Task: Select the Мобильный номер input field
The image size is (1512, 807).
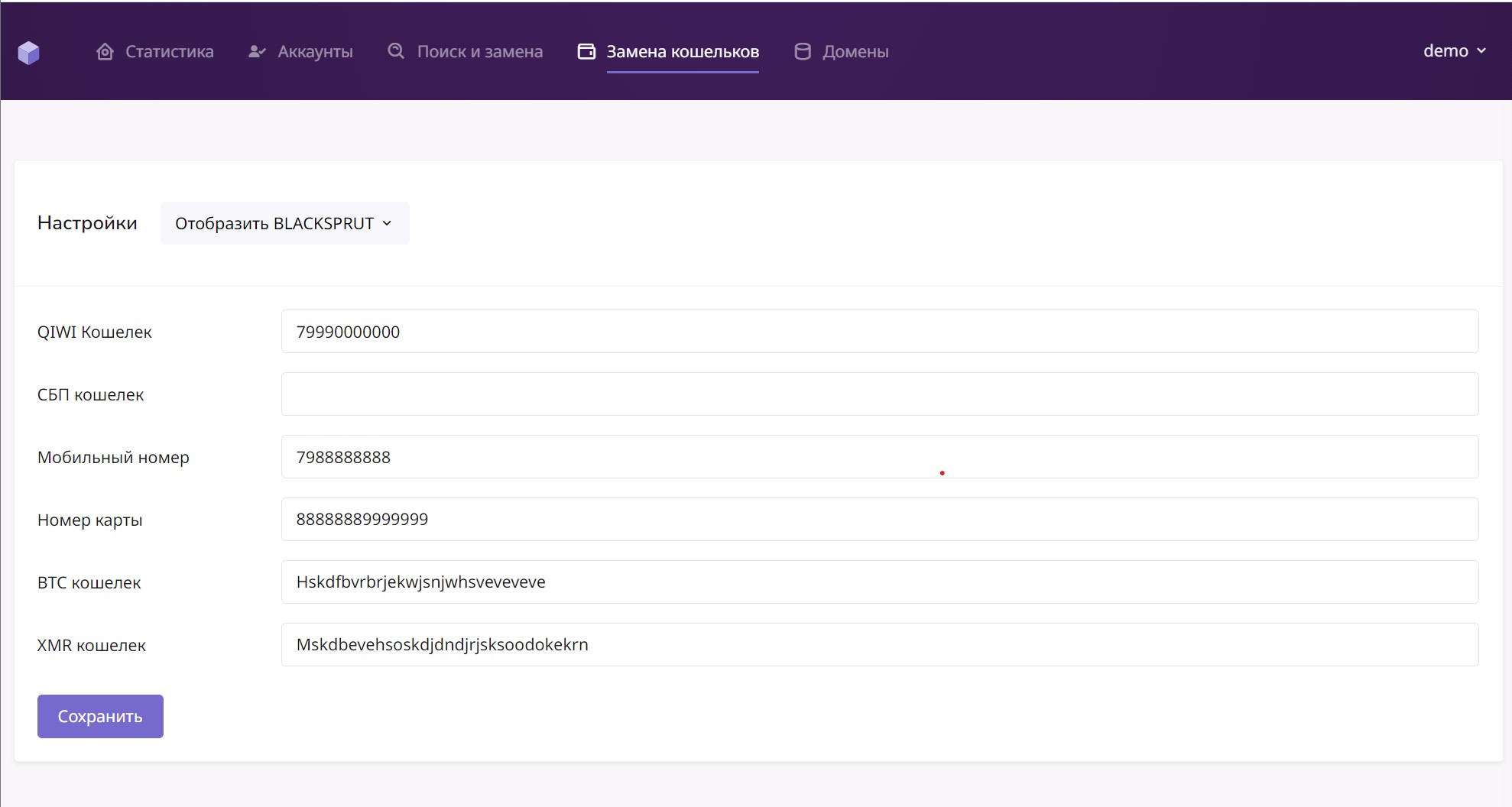Action: click(x=879, y=457)
